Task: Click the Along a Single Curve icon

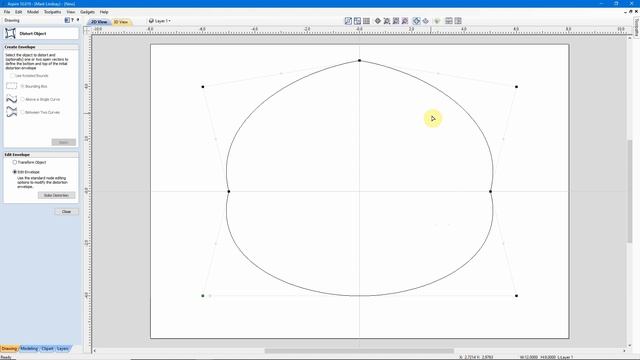Action: click(11, 99)
